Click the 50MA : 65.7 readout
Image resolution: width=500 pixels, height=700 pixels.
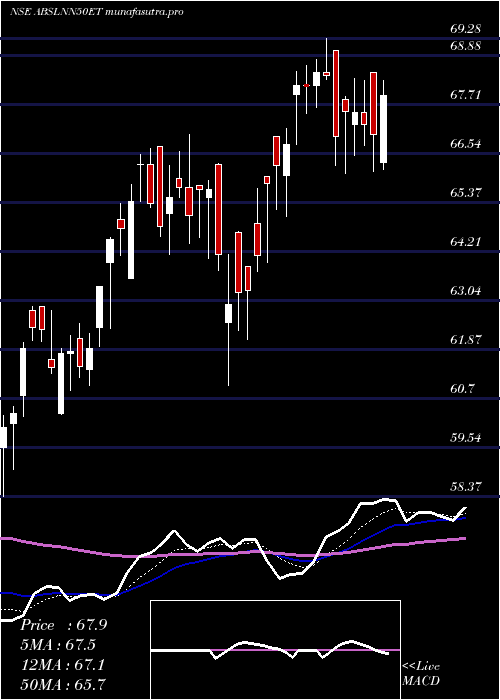(x=63, y=685)
